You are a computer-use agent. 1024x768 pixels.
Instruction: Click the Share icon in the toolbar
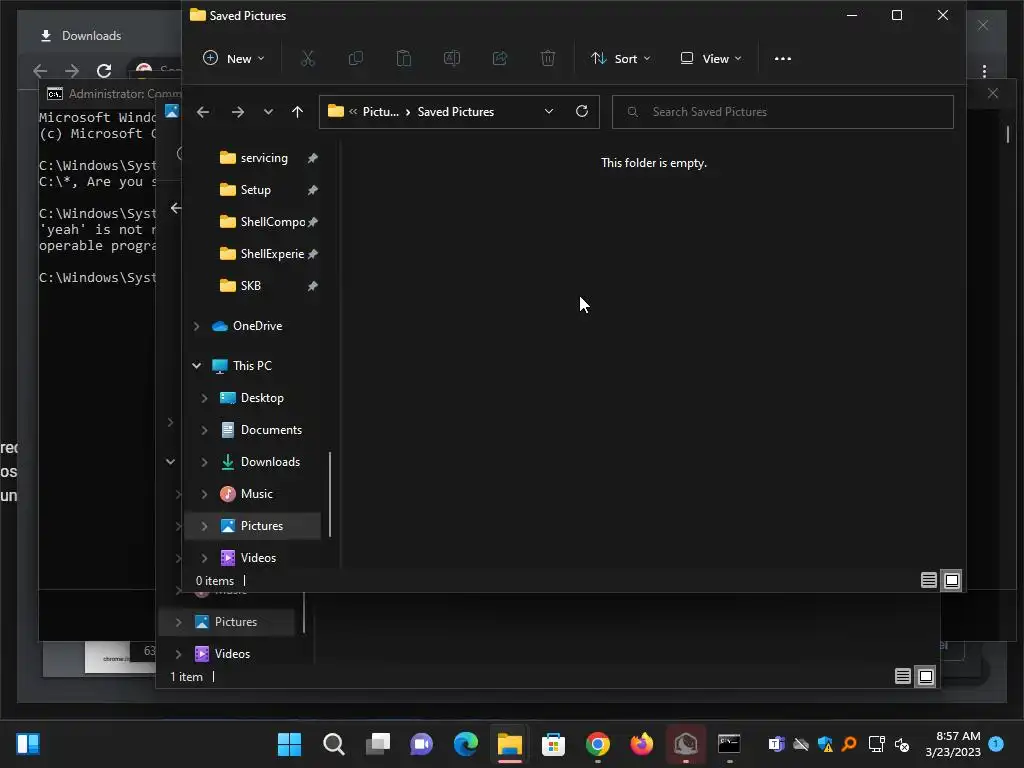point(500,59)
